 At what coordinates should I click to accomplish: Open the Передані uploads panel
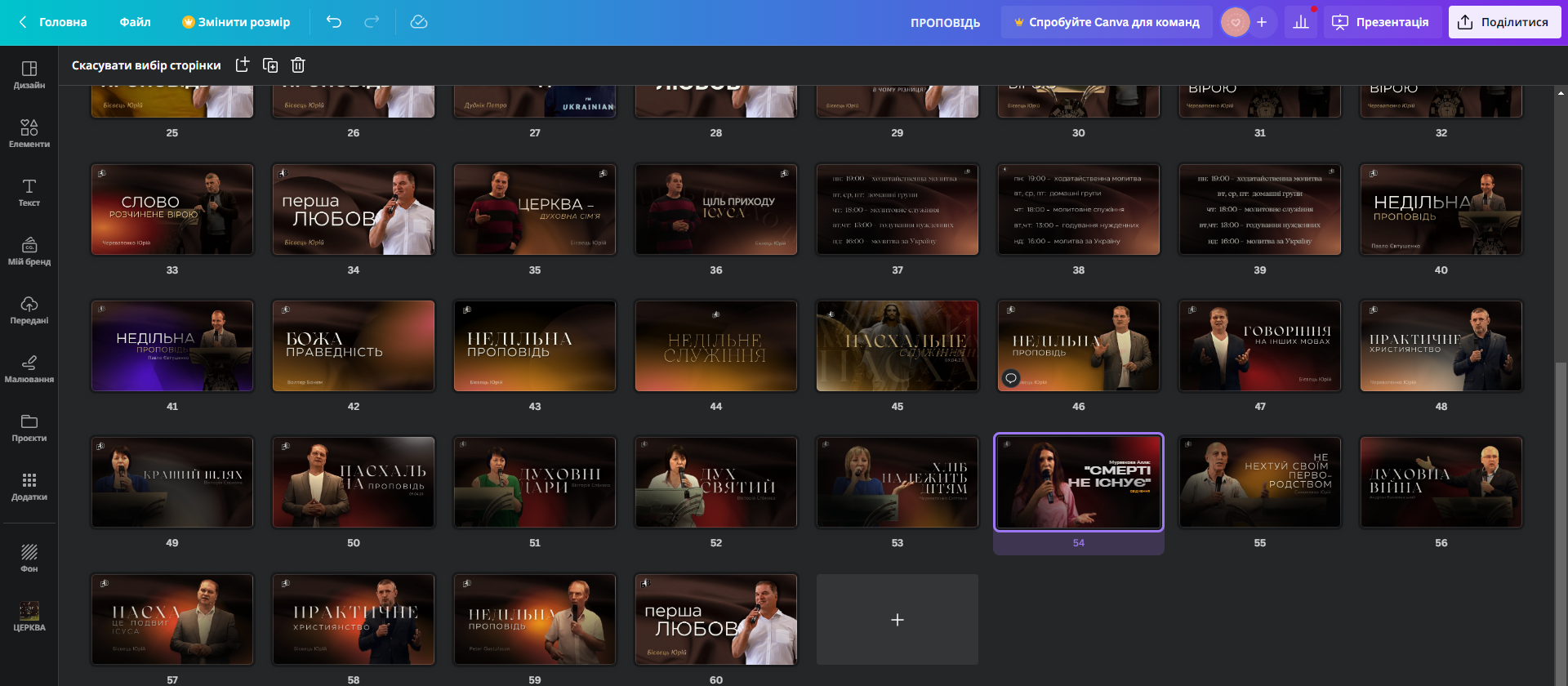(29, 310)
